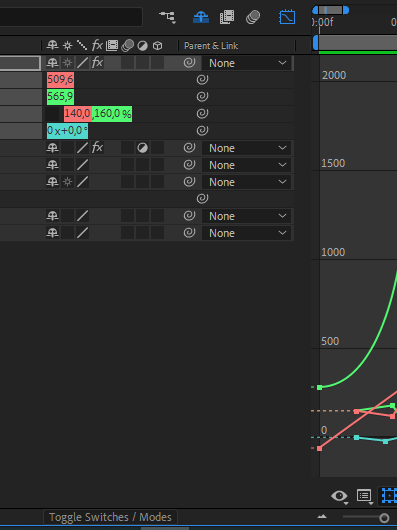Open the first layer's Parent None dropdown
397x530 pixels.
coord(247,63)
